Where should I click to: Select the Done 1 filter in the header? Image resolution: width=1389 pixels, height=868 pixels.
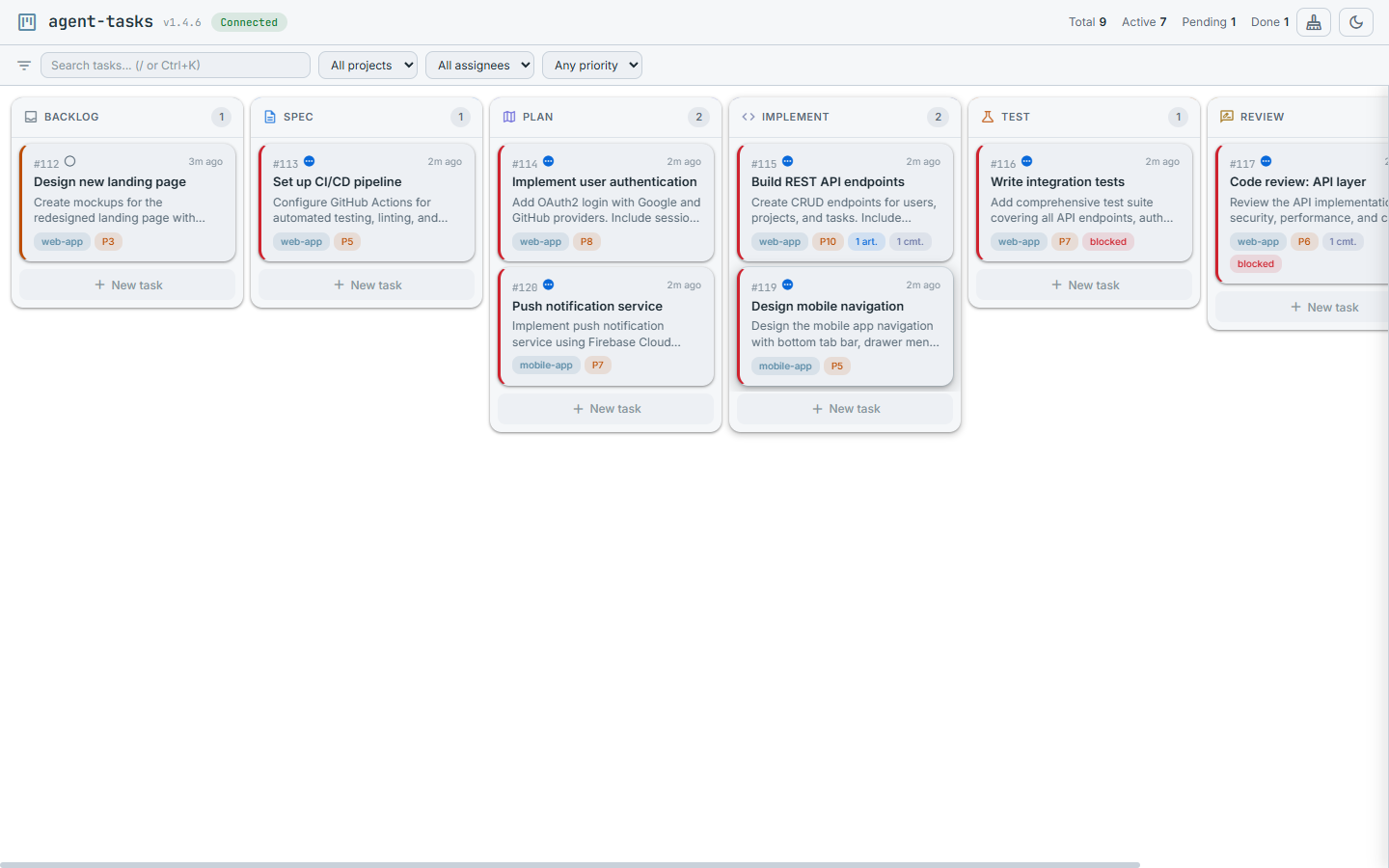pos(1269,21)
